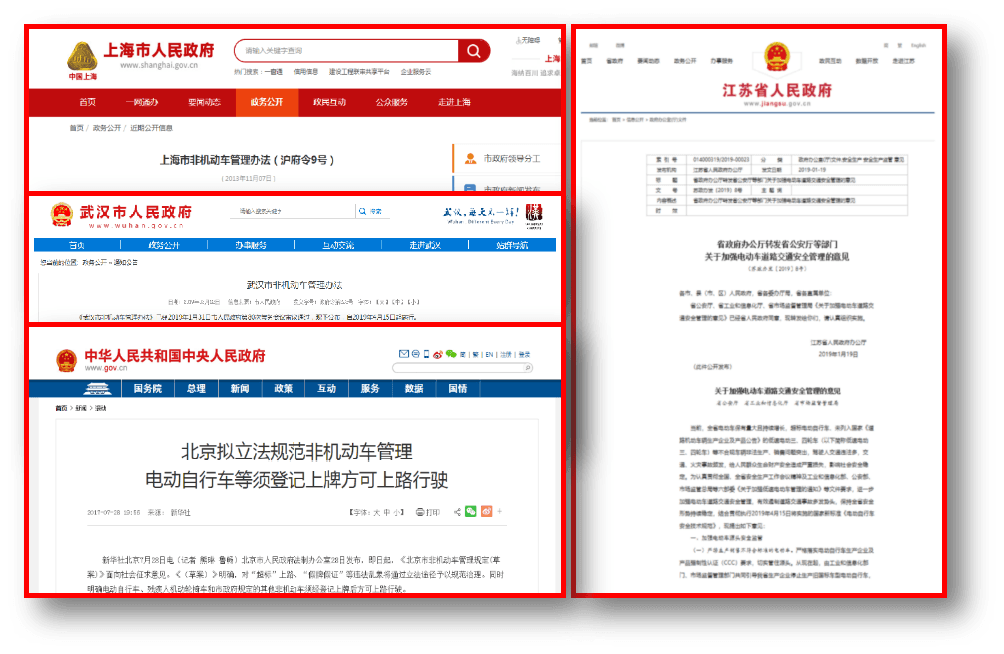Screen dimensions: 1004x654
Task: Click the Jiangsu national emblem logo
Action: point(775,56)
